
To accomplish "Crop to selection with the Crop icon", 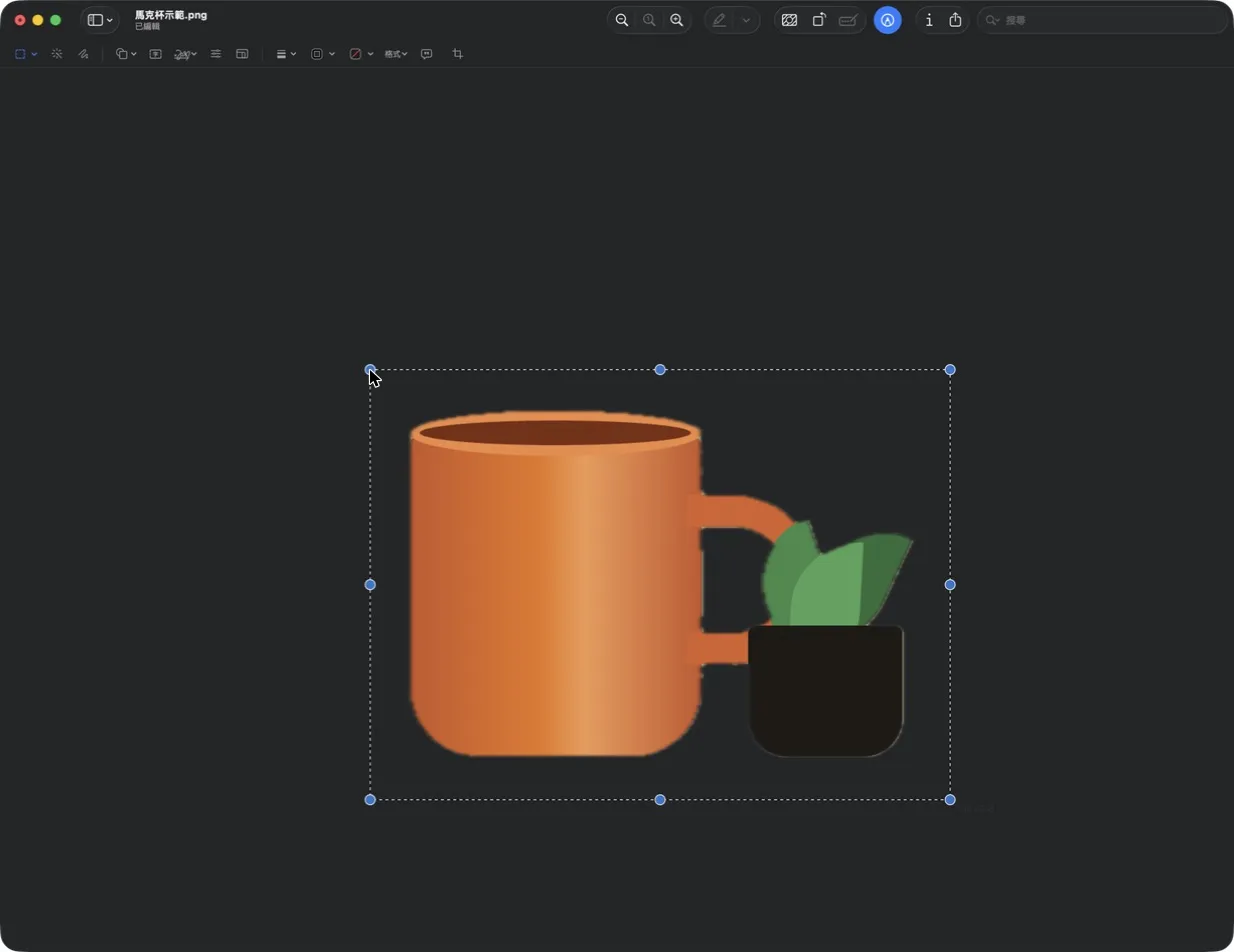I will click(458, 54).
